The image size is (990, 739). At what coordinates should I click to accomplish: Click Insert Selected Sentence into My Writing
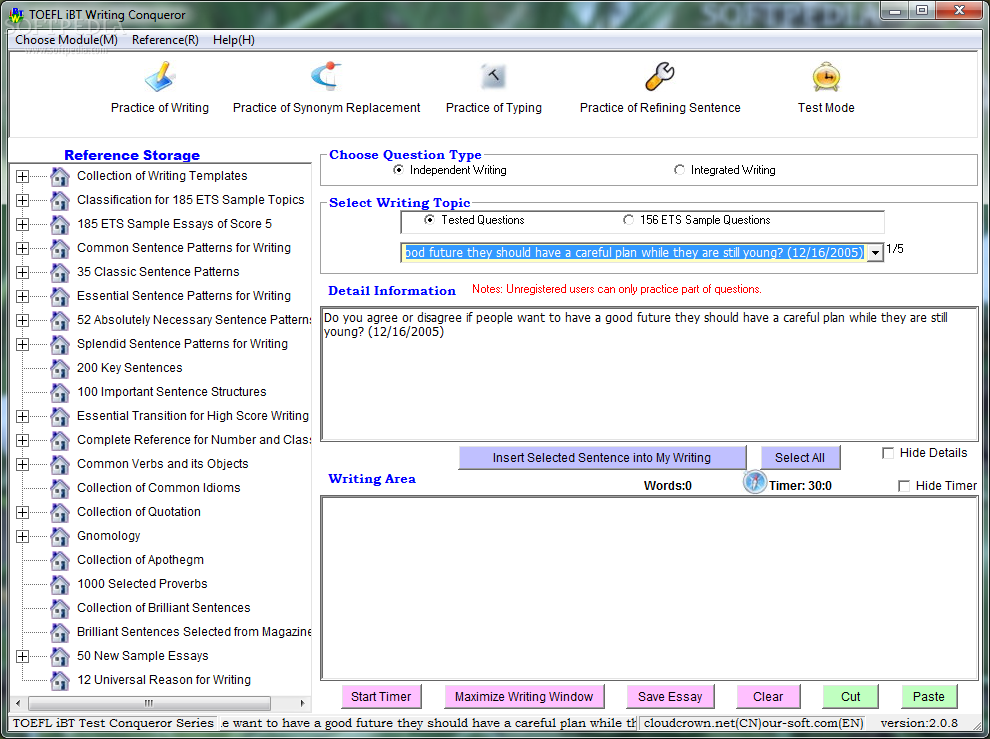pos(602,458)
